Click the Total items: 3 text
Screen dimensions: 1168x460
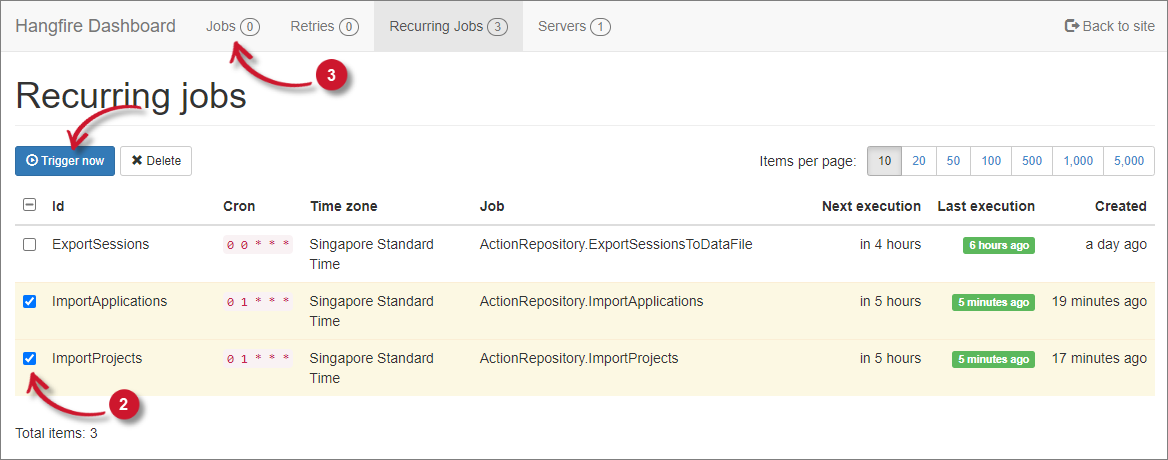point(57,433)
